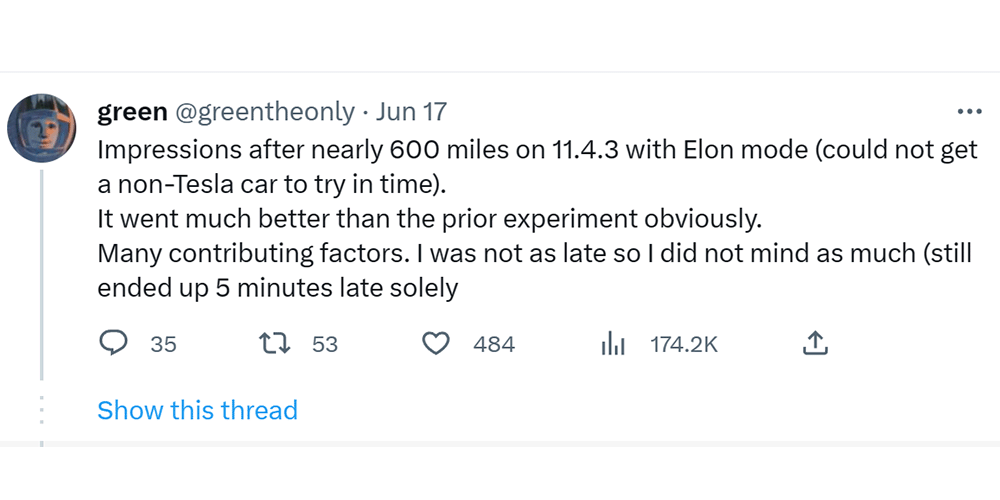The height and width of the screenshot is (500, 1000).
Task: Click the share upload arrow icon
Action: [x=815, y=344]
